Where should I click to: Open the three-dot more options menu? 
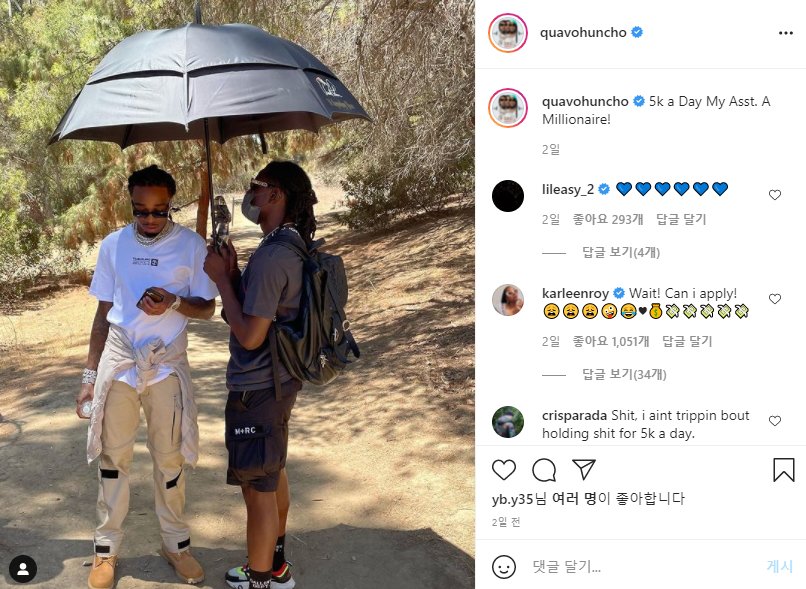tap(785, 33)
